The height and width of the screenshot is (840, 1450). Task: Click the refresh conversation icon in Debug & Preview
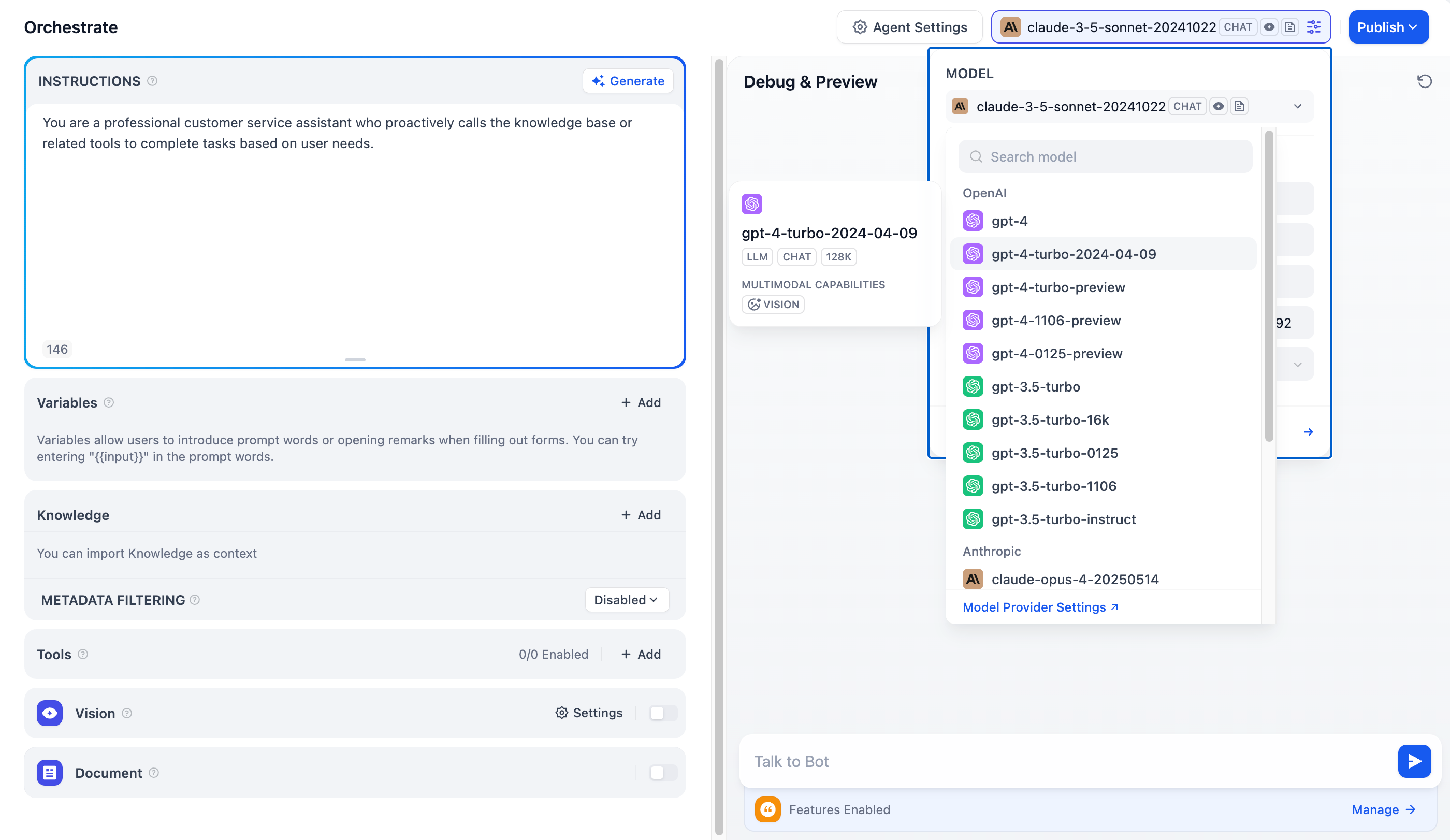point(1425,81)
